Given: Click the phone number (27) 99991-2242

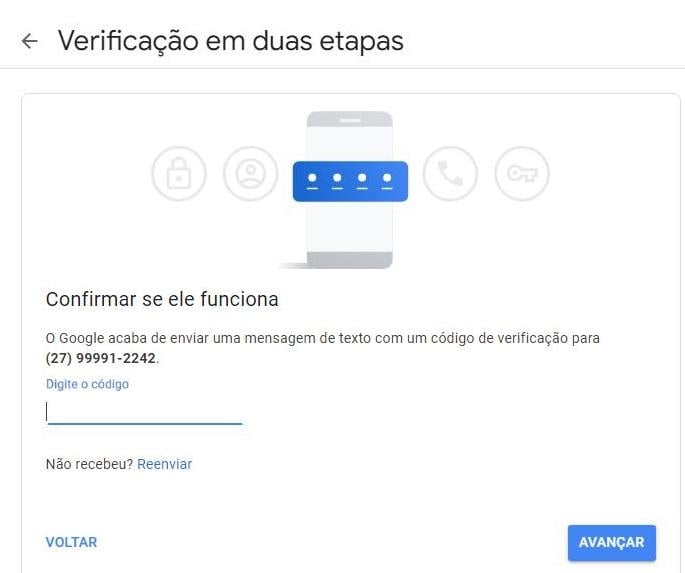Looking at the screenshot, I should point(101,358).
